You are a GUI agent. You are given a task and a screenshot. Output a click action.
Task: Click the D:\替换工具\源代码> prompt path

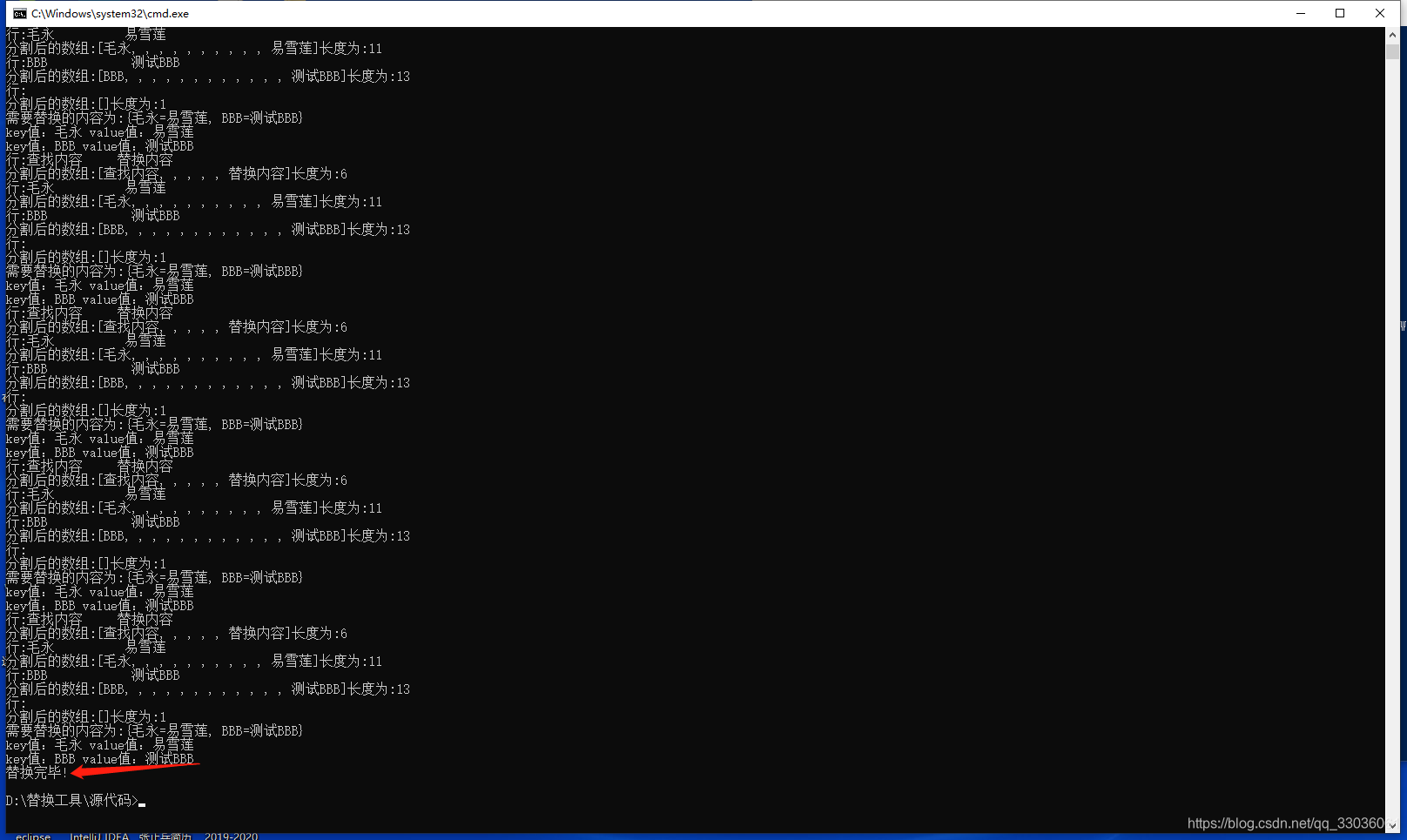(70, 800)
